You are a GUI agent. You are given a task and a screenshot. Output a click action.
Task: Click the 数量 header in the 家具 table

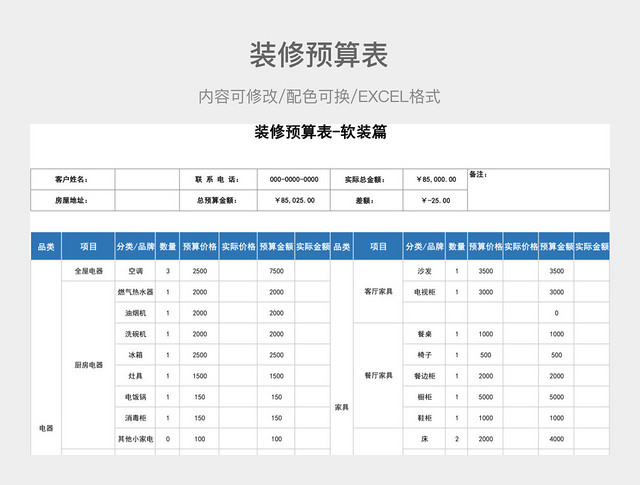[x=457, y=246]
